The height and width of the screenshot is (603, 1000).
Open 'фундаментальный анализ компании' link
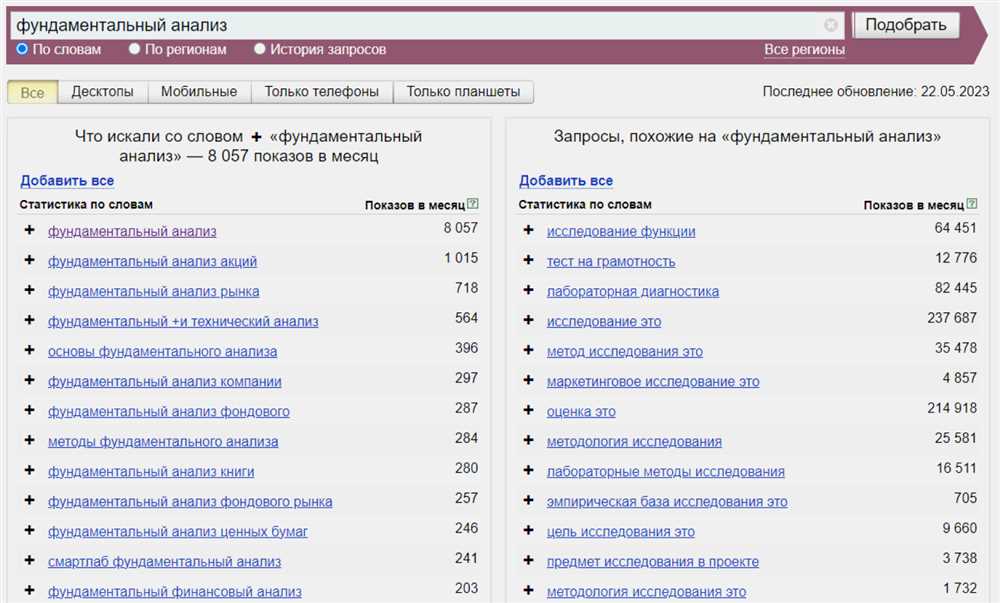[165, 382]
